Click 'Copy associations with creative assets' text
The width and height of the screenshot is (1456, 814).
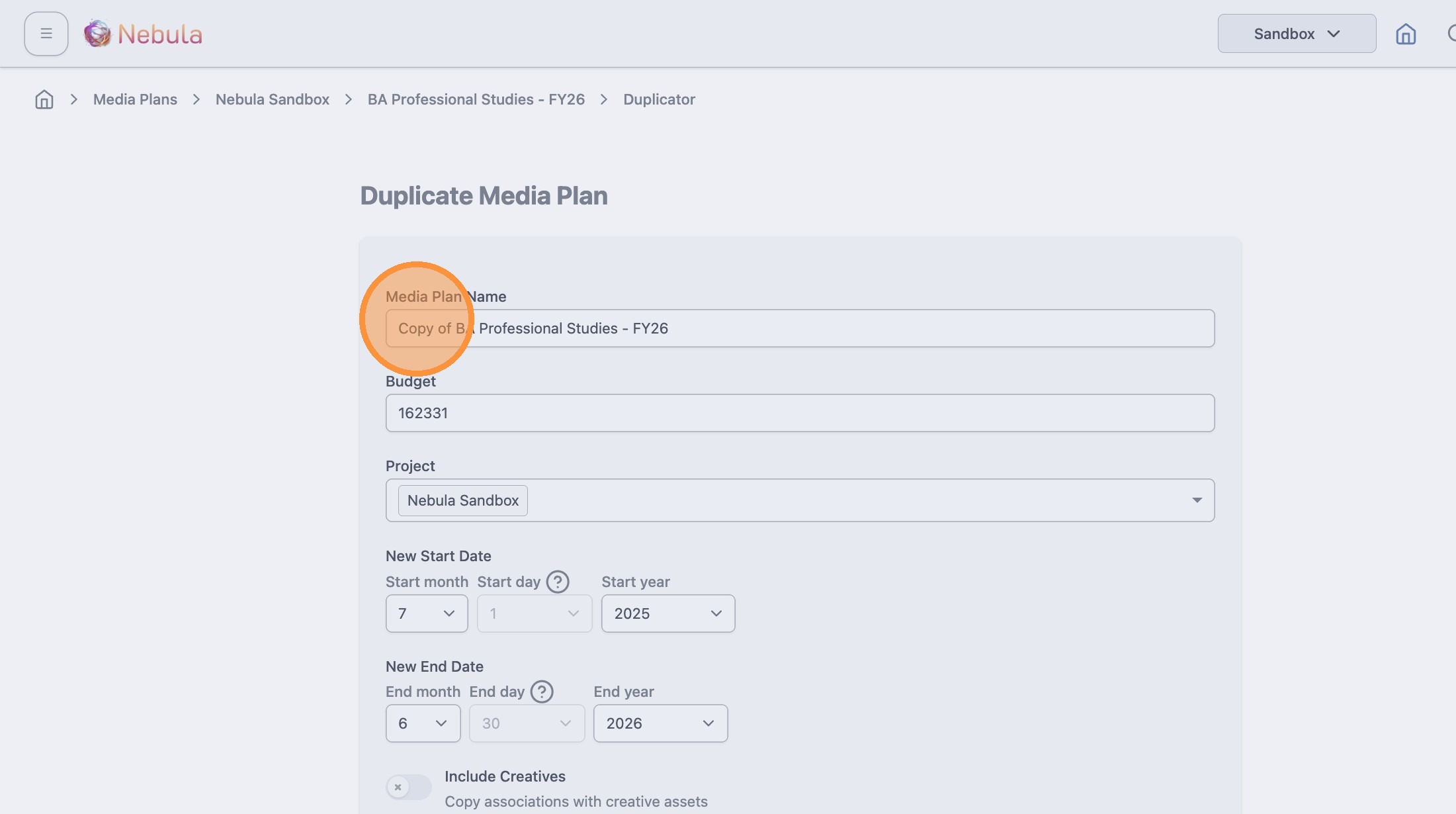click(x=576, y=801)
